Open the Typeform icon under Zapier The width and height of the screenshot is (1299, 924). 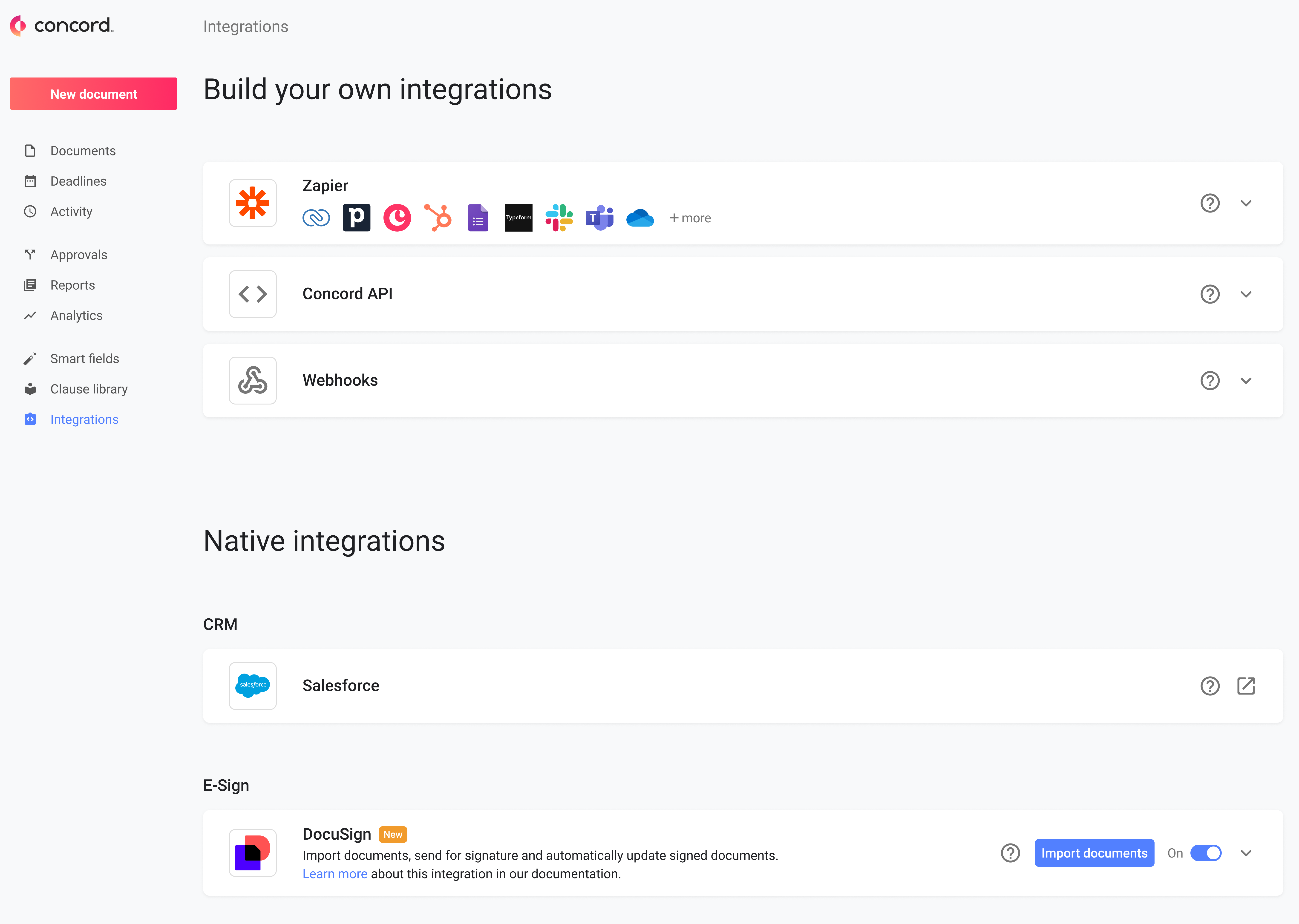click(x=518, y=217)
